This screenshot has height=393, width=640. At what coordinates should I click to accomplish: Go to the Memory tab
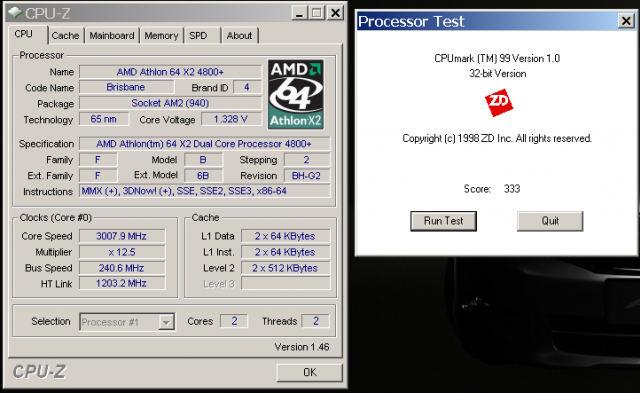pyautogui.click(x=161, y=36)
